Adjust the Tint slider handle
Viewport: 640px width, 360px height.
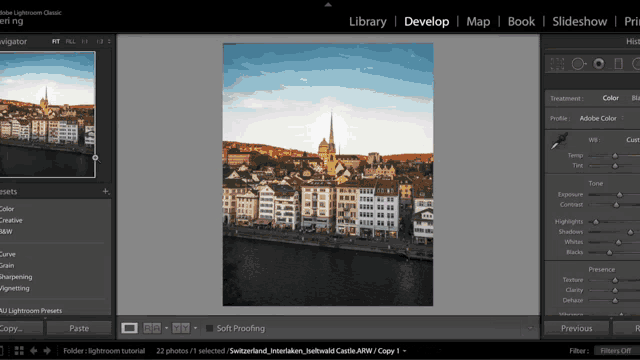tap(615, 166)
